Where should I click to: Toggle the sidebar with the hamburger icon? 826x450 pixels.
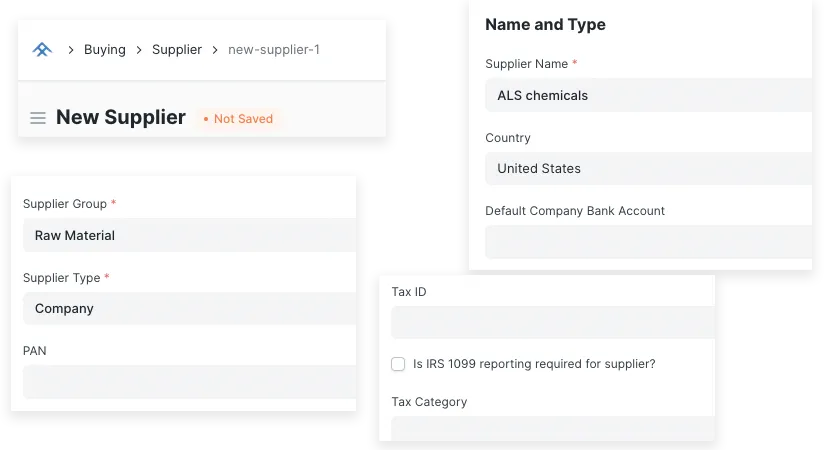tap(38, 118)
